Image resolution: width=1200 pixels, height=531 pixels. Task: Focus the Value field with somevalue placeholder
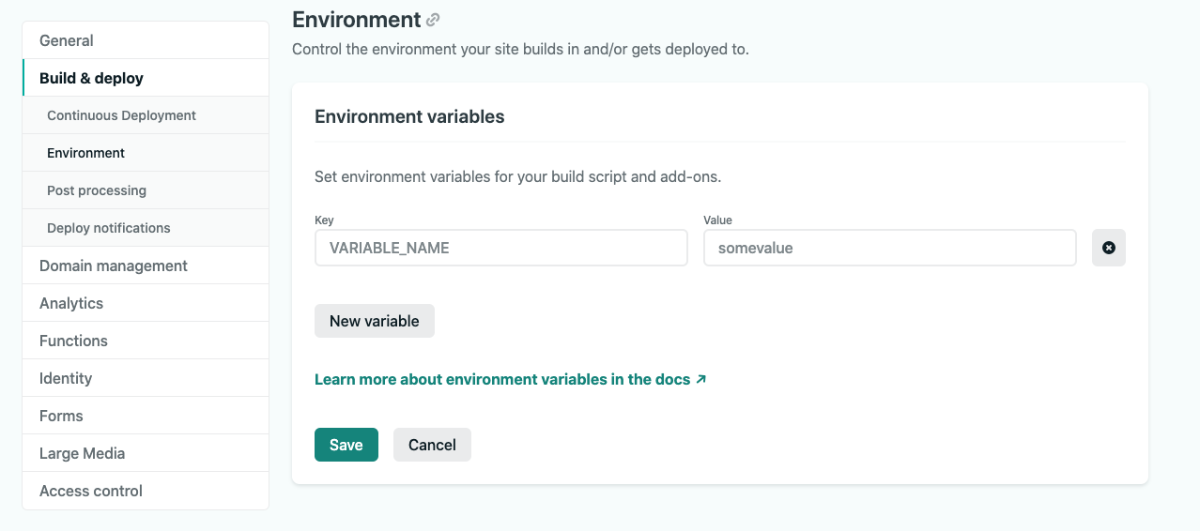[x=890, y=248]
